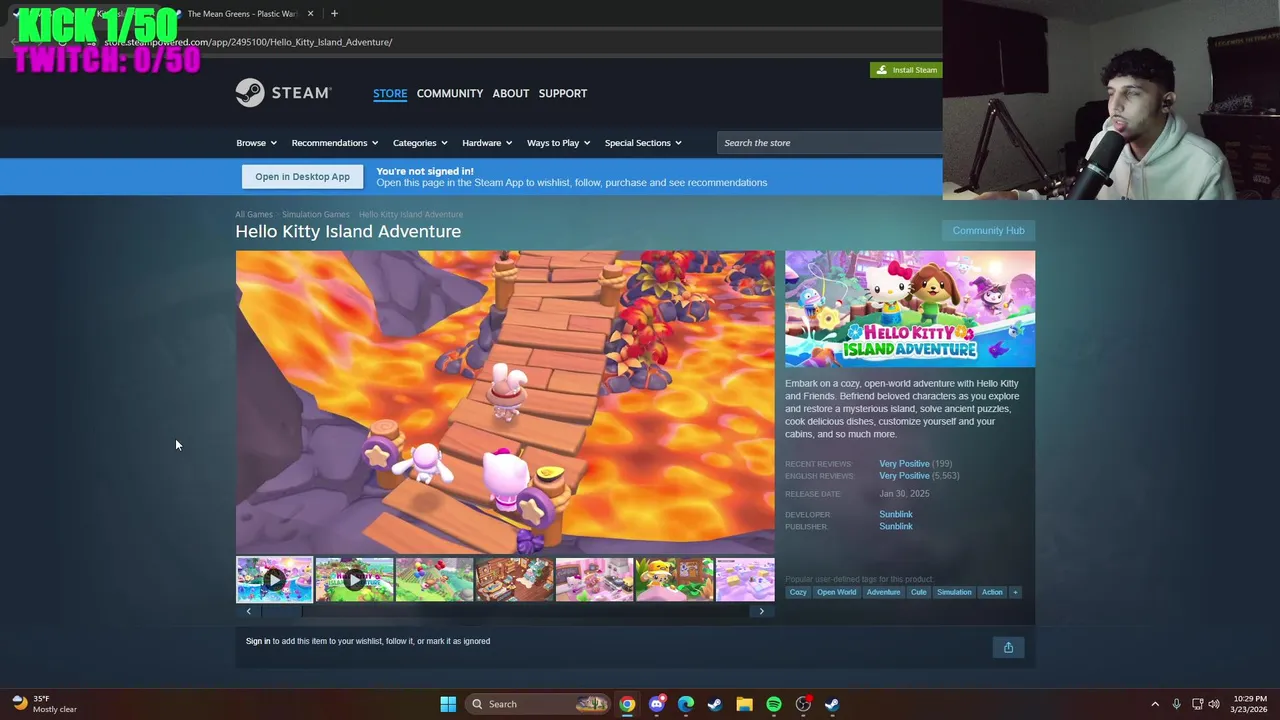Click the Open World tag
The height and width of the screenshot is (720, 1280).
[x=837, y=592]
